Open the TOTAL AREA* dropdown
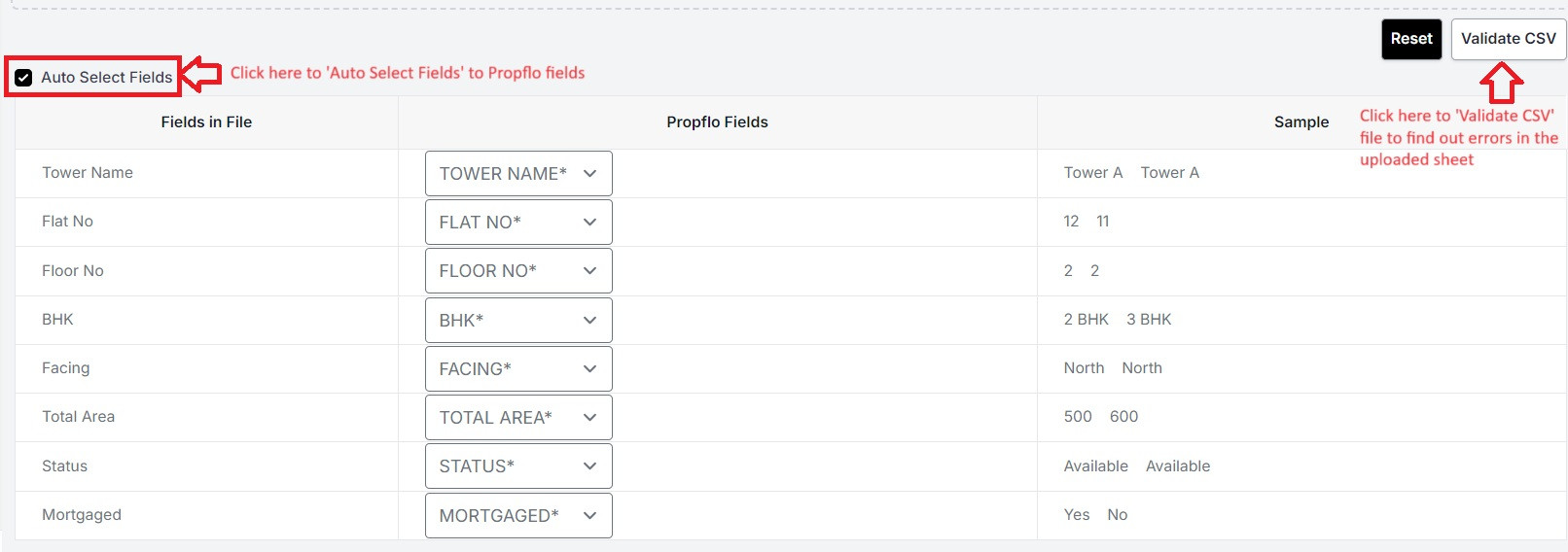Image resolution: width=1568 pixels, height=552 pixels. tap(518, 417)
